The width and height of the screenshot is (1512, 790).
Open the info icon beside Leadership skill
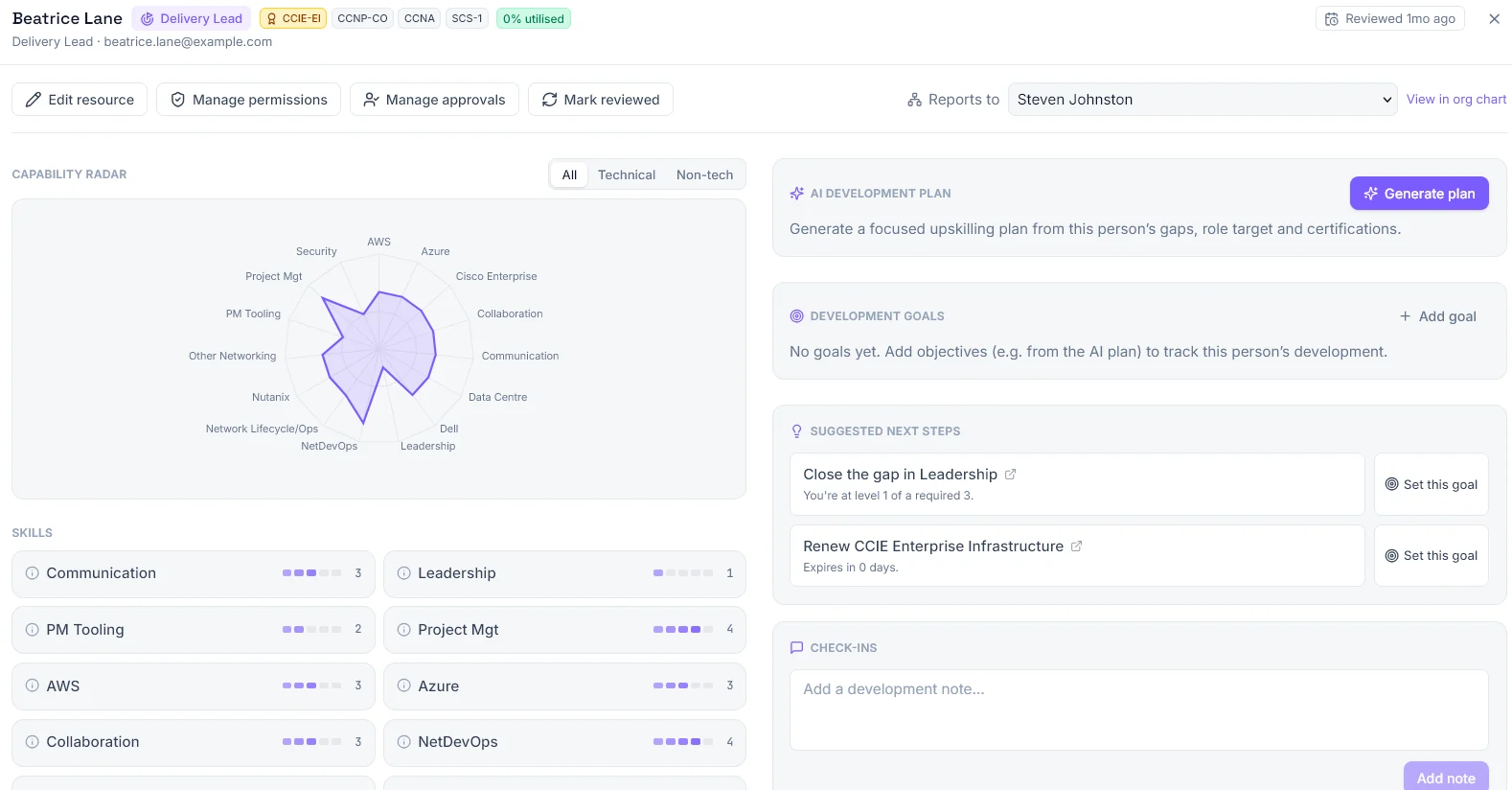(x=404, y=573)
